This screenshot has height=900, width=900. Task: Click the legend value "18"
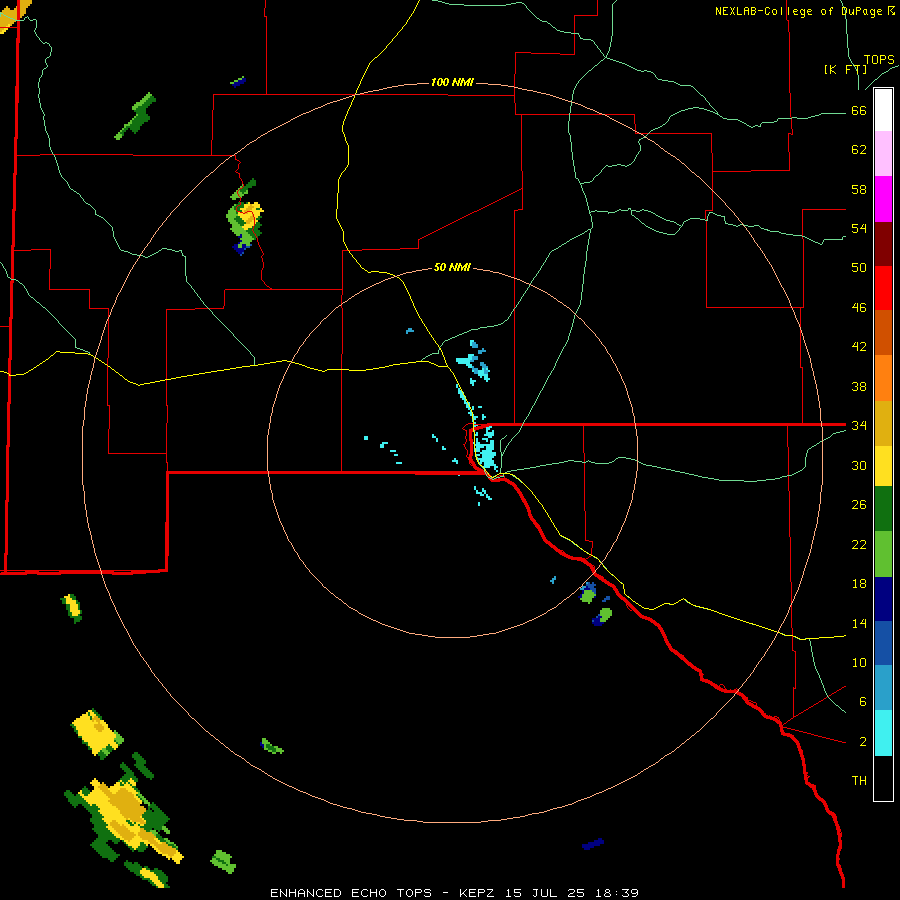(x=859, y=584)
